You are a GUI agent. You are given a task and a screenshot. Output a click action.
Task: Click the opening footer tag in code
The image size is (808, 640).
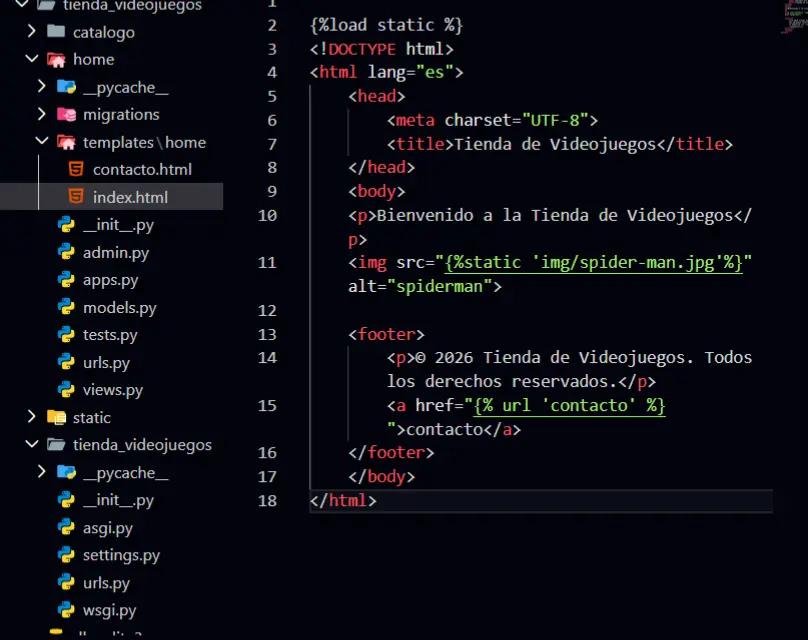386,334
